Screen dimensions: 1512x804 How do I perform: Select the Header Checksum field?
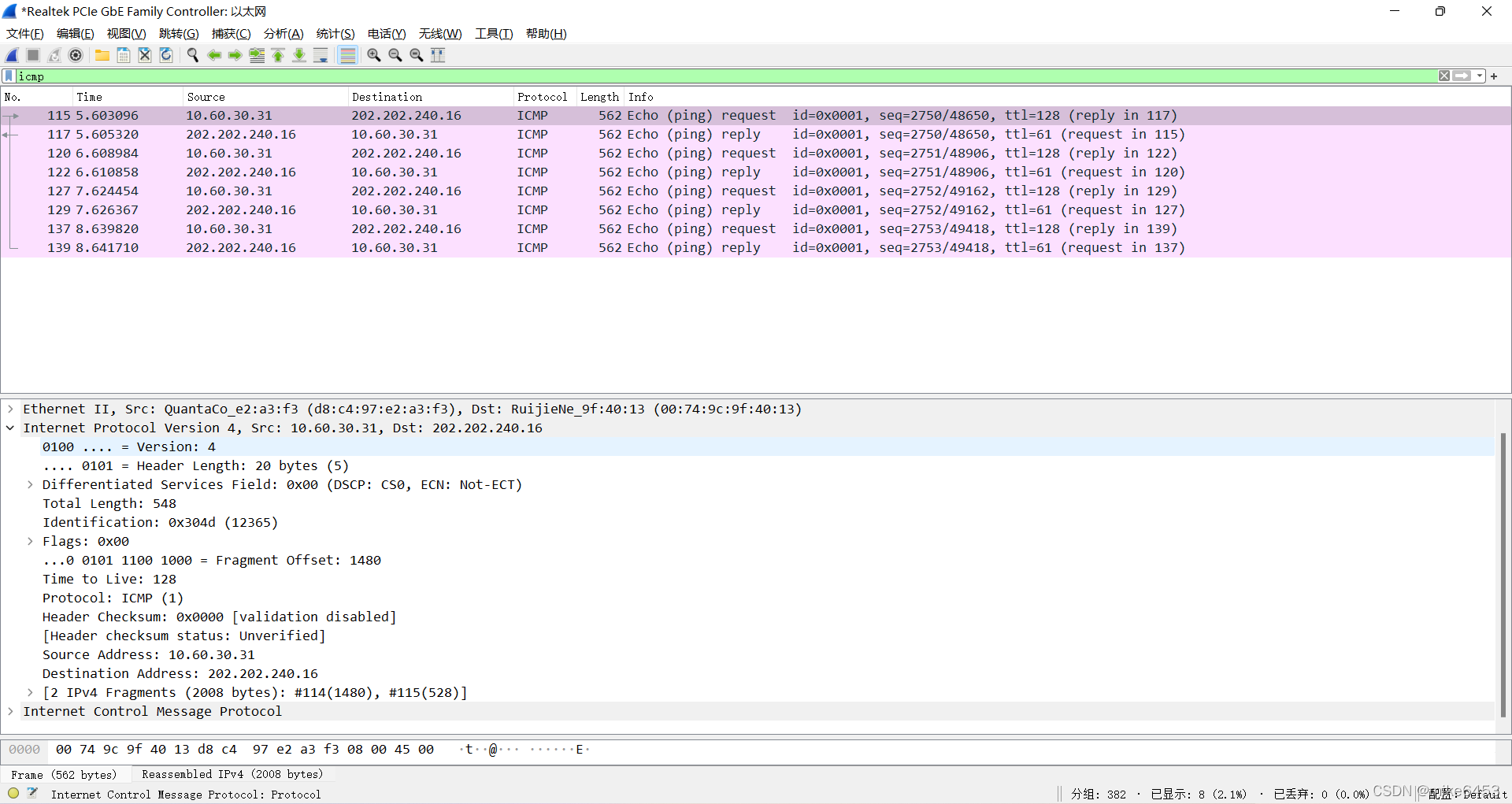(219, 617)
